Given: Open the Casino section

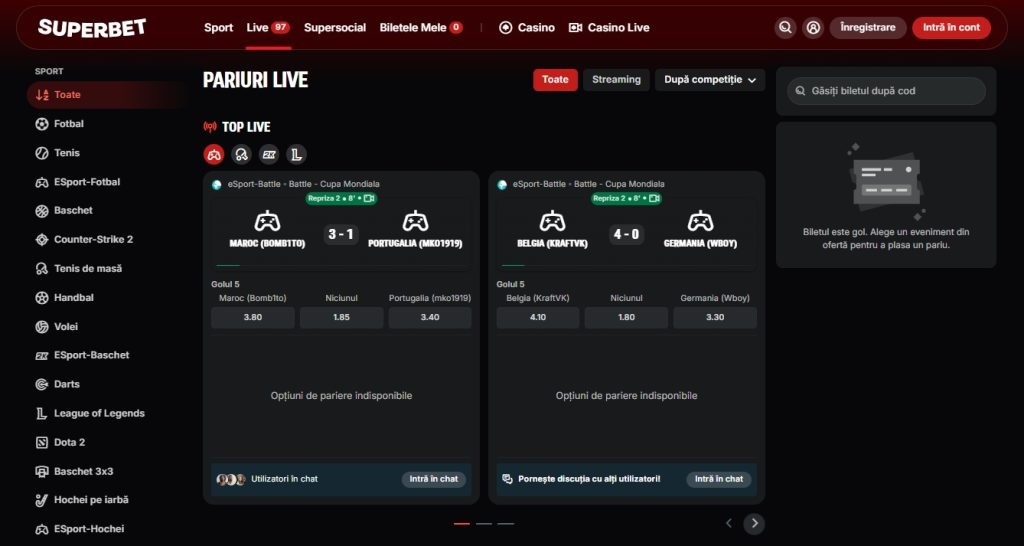Looking at the screenshot, I should [x=527, y=27].
